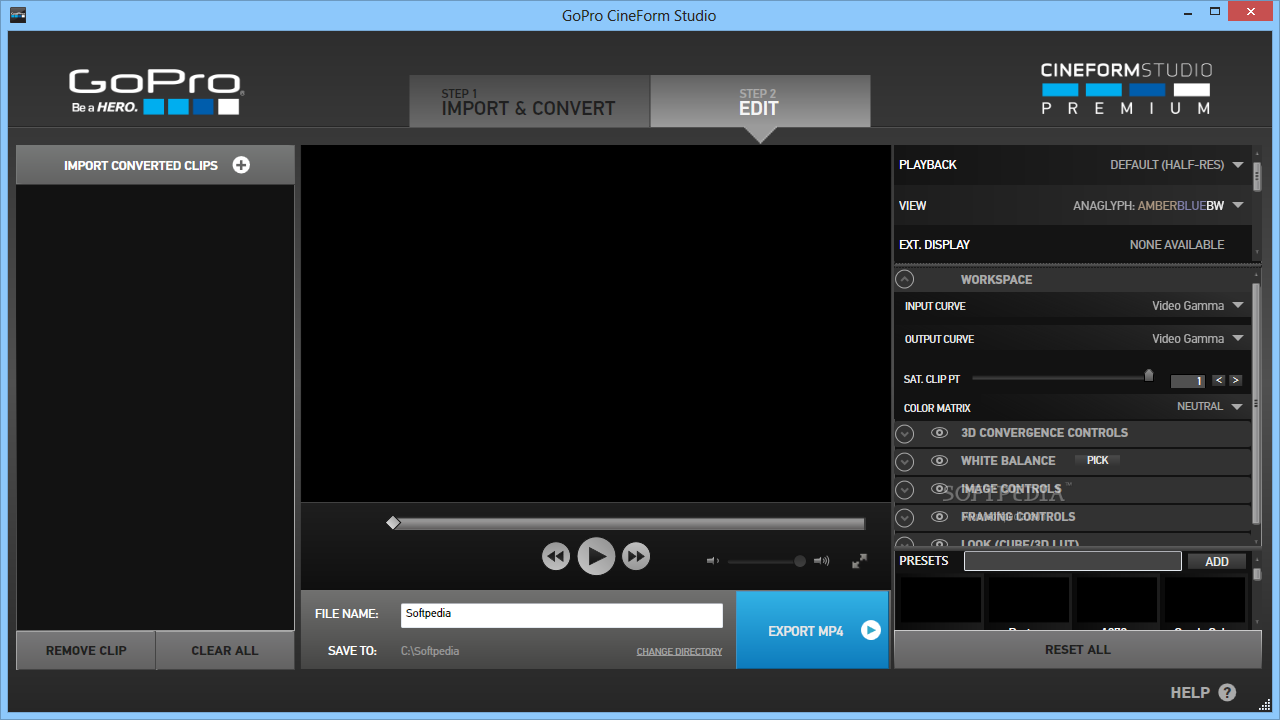Image resolution: width=1280 pixels, height=720 pixels.
Task: Click the volume slider knob
Action: [800, 561]
